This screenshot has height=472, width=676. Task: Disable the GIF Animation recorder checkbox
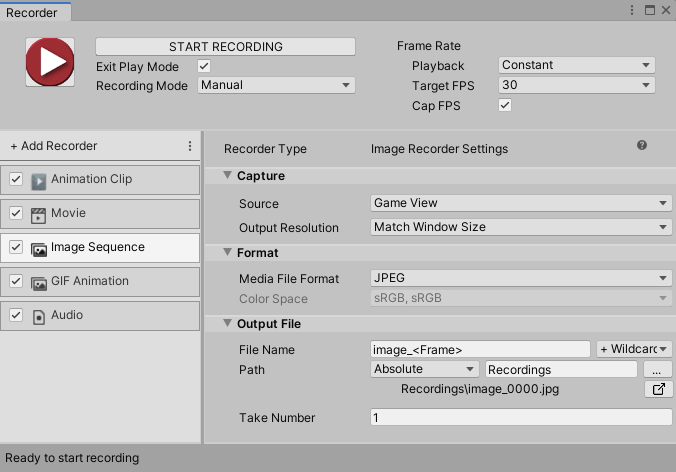point(16,281)
